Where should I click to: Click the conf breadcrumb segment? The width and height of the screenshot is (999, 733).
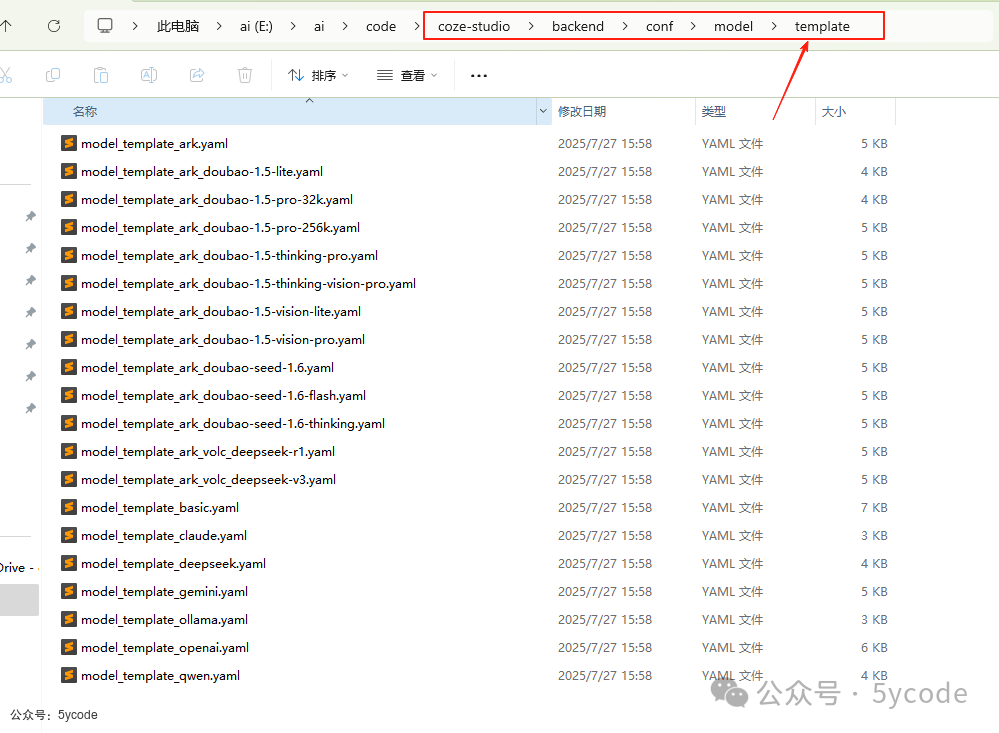(x=659, y=26)
